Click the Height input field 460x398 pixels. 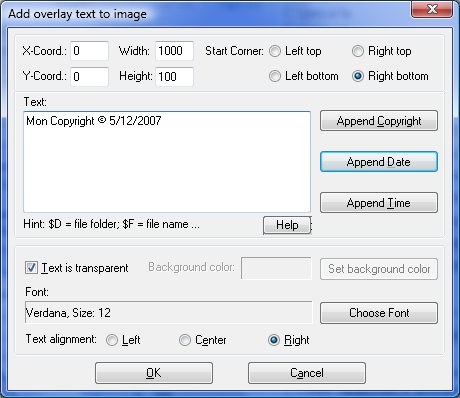pyautogui.click(x=174, y=77)
